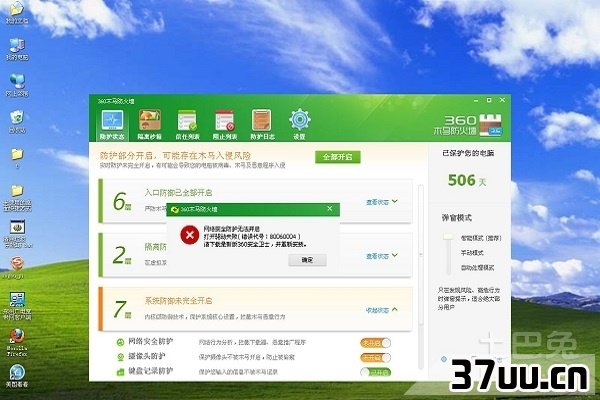The image size is (600, 400).
Task: Click the 7层 layer number
Action: [x=122, y=309]
